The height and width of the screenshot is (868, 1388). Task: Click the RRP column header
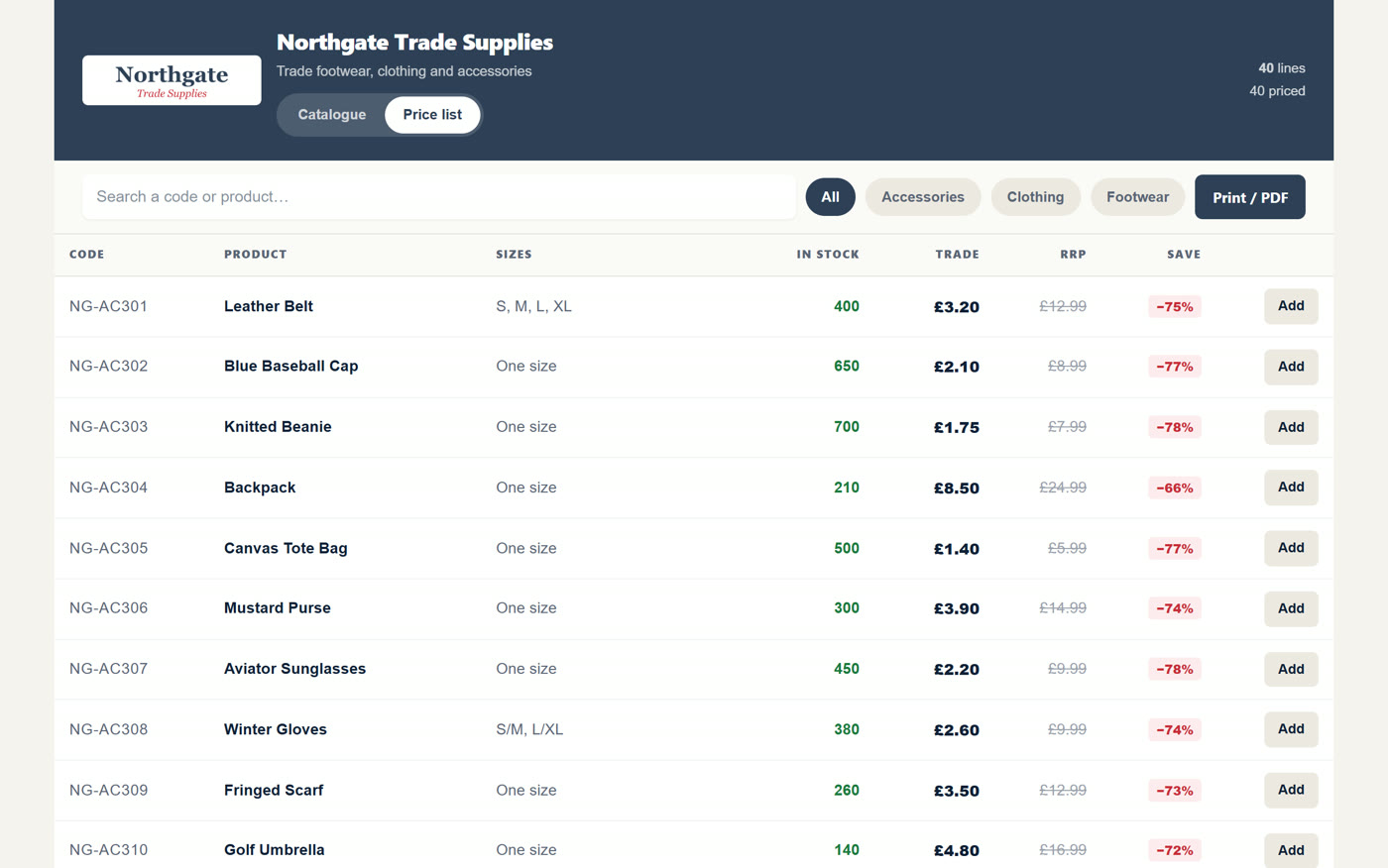coord(1073,255)
